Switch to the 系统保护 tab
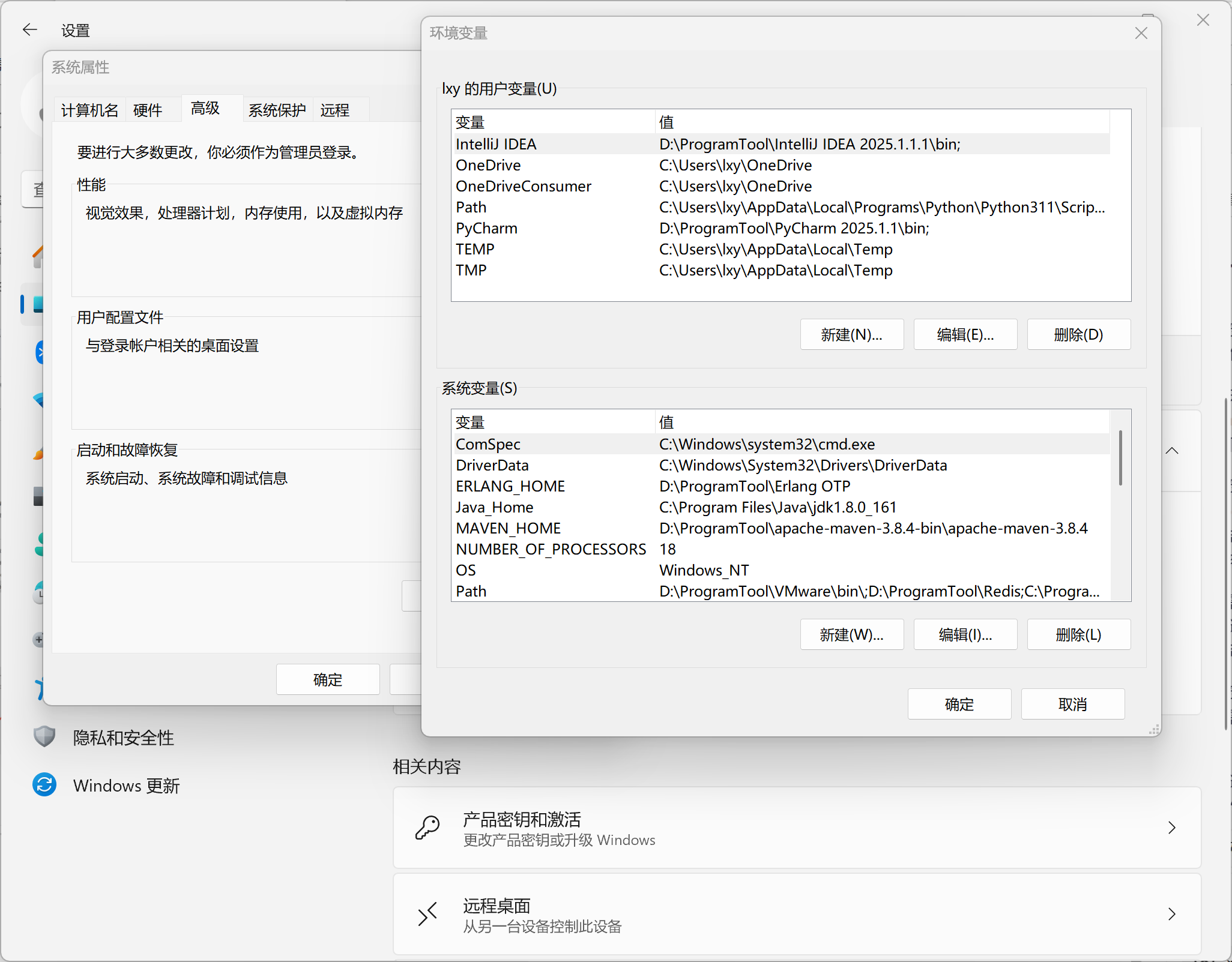This screenshot has height=962, width=1232. (277, 110)
